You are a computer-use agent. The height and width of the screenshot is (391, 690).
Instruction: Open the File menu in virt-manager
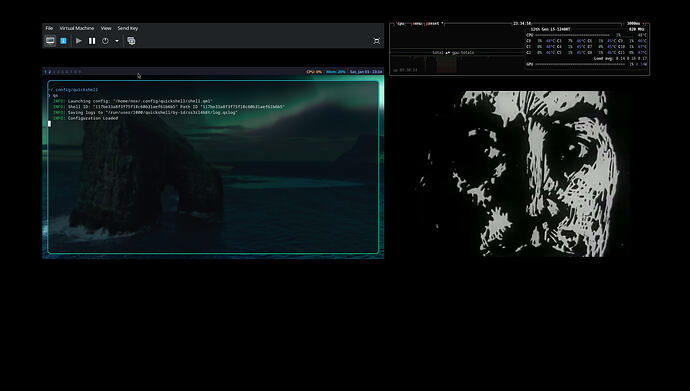pyautogui.click(x=49, y=28)
